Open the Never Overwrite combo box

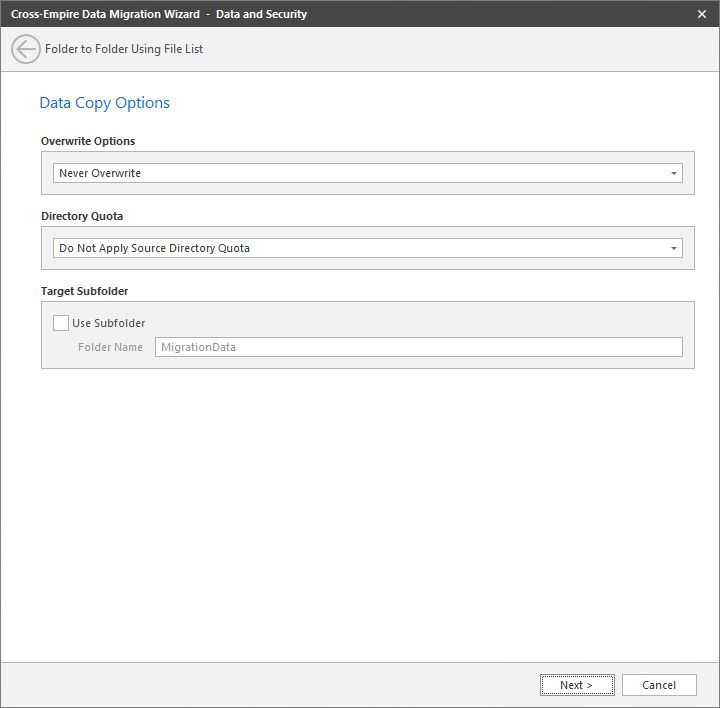coord(360,173)
